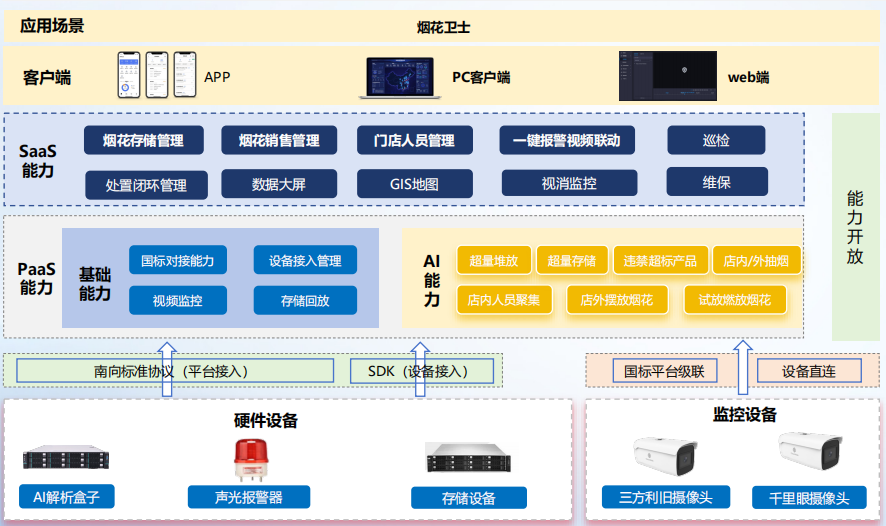Select the AI解析盒子 hardware device image
The height and width of the screenshot is (526, 886).
[66, 459]
